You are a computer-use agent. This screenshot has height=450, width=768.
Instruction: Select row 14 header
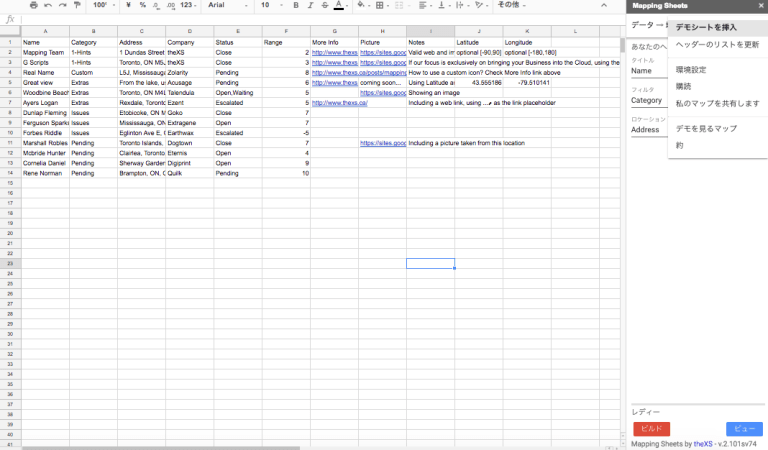pos(10,173)
